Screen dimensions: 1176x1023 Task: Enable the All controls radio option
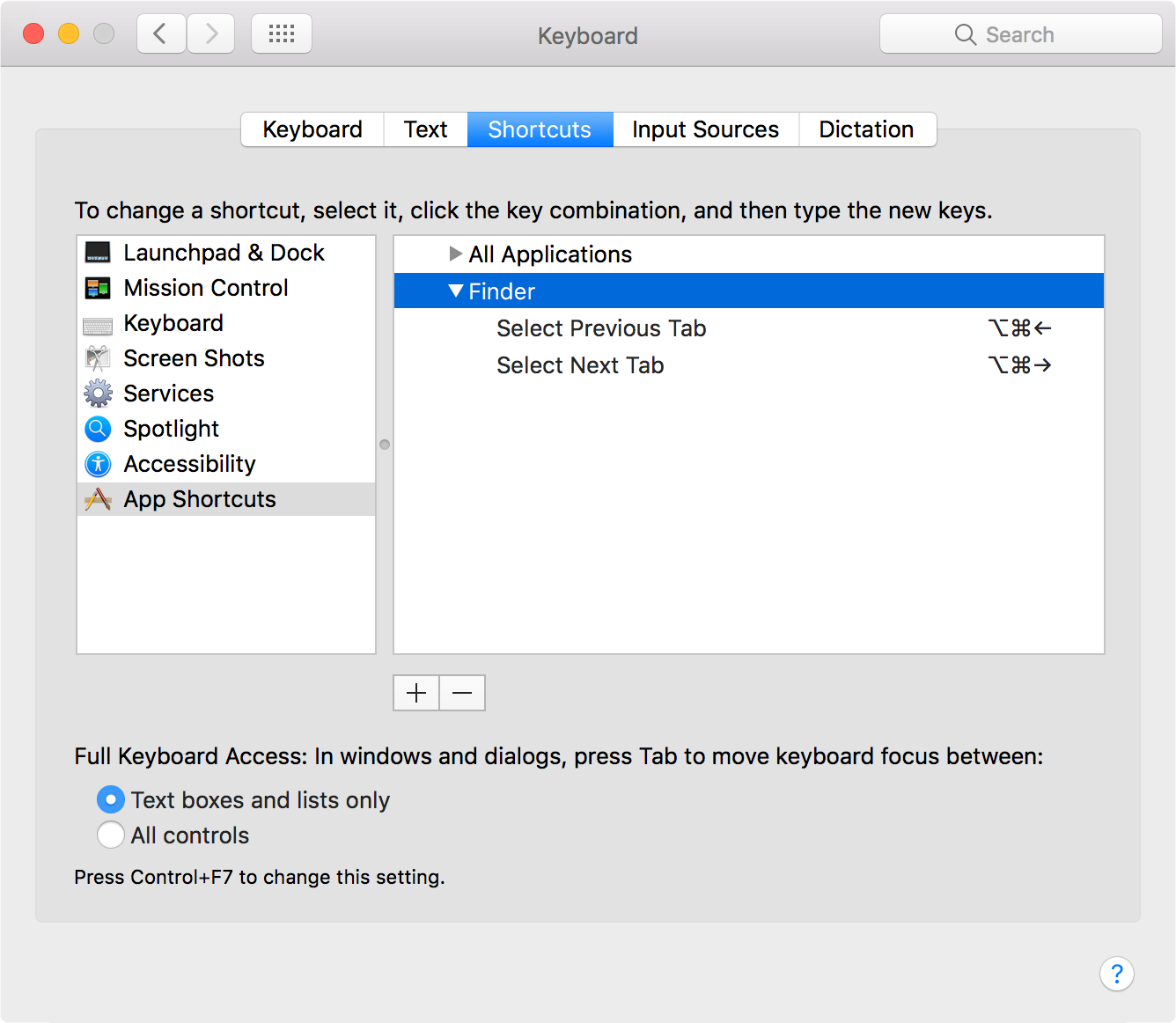click(111, 835)
